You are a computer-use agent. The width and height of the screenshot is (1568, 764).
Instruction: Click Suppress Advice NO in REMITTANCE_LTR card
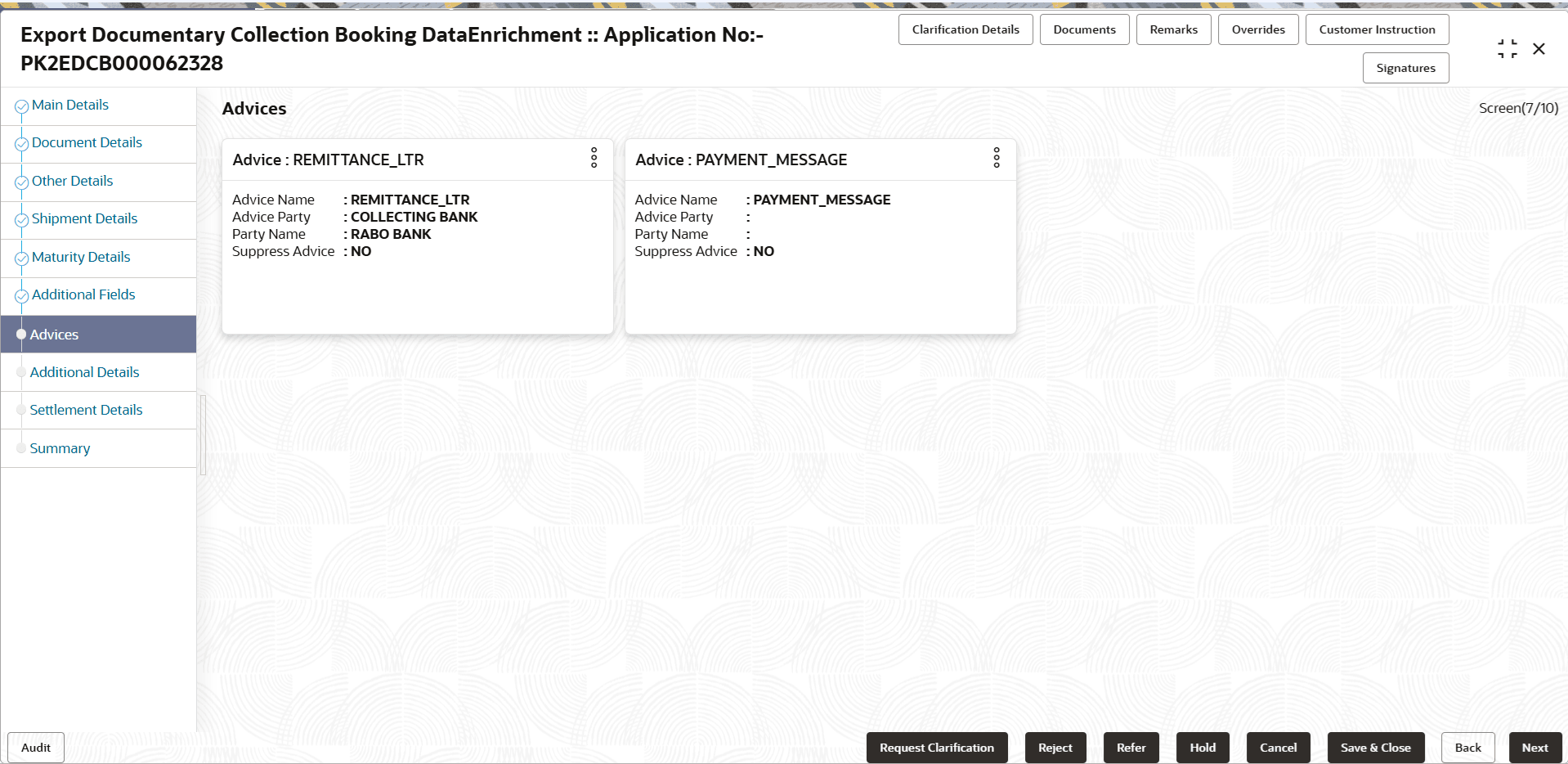coord(361,251)
